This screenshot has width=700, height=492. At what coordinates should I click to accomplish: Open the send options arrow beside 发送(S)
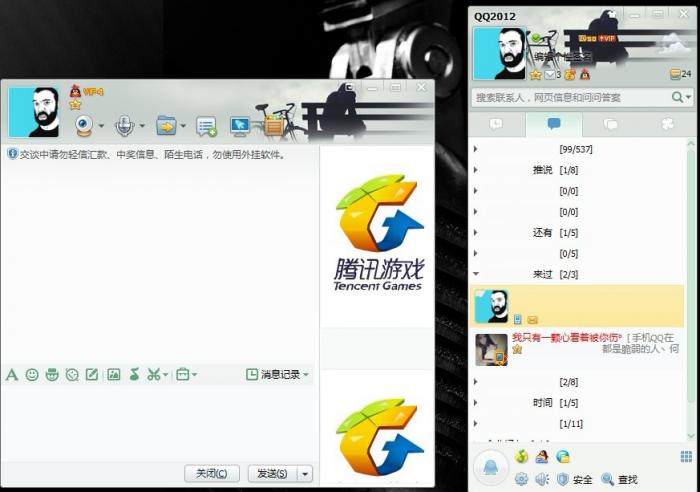(305, 474)
